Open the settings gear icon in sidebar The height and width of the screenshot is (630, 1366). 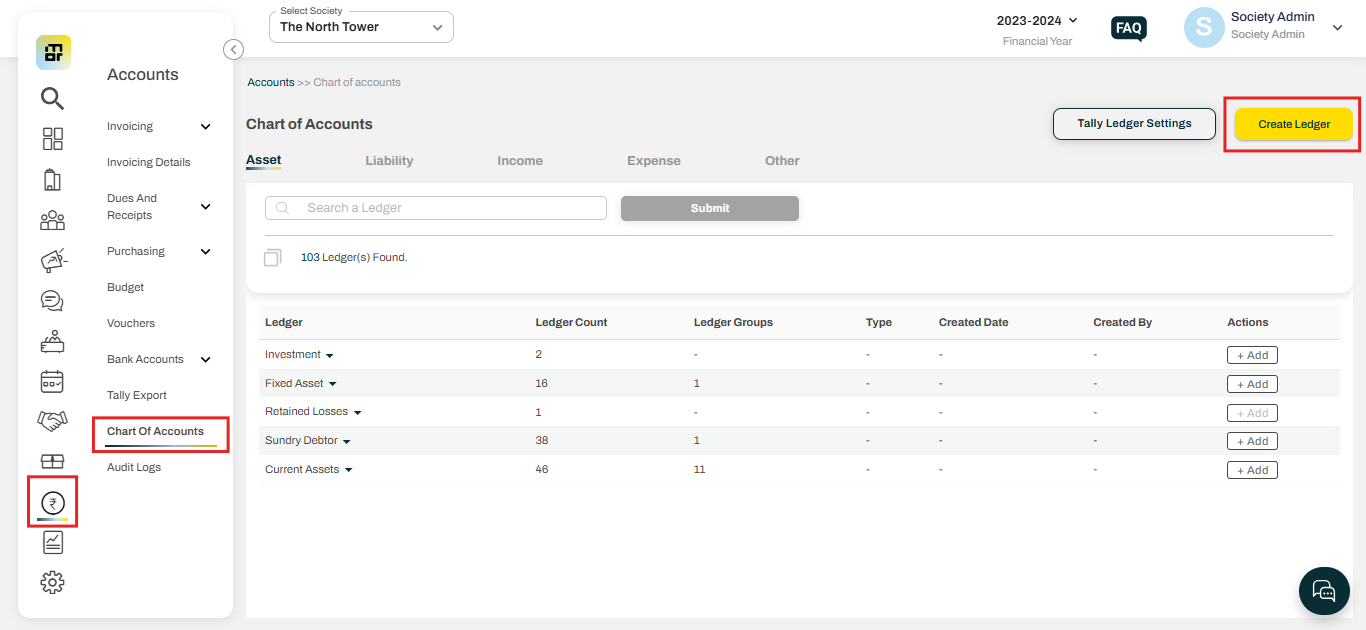click(x=52, y=582)
